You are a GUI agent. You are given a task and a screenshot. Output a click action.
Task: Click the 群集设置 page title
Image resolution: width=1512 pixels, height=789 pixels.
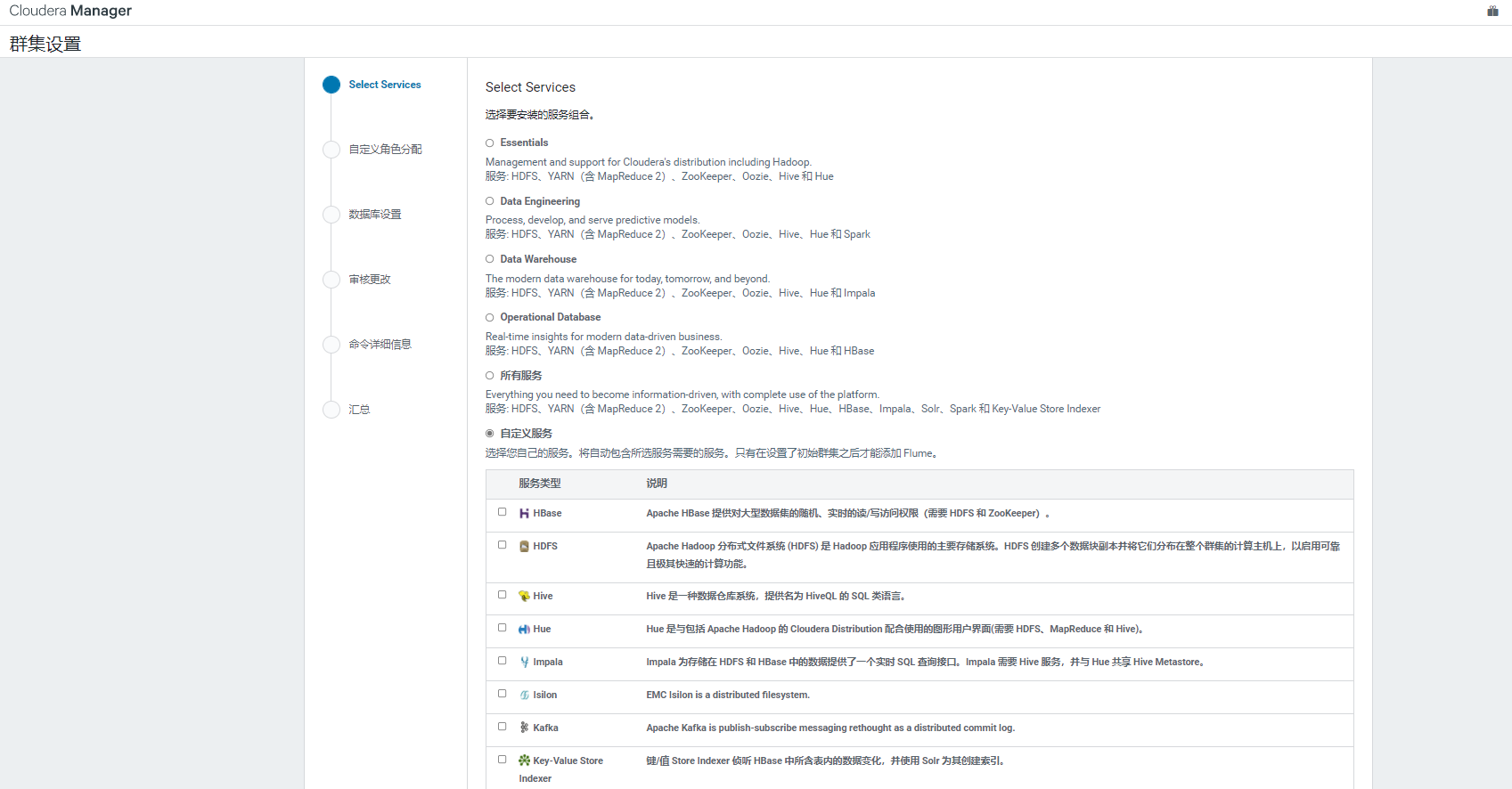pos(45,44)
